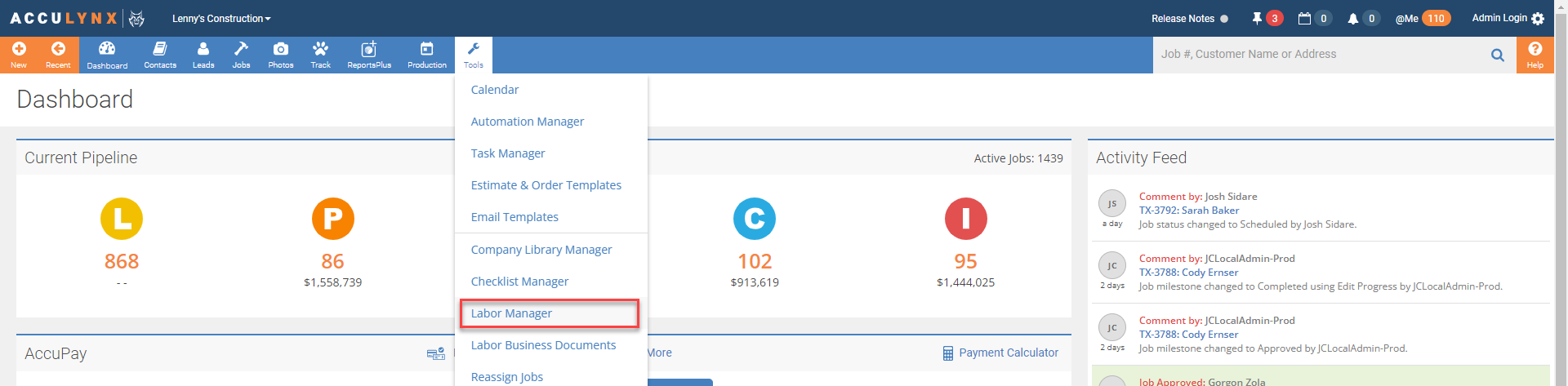Open job TX-3792: Sarah Baker
The height and width of the screenshot is (386, 1568).
coord(1189,211)
